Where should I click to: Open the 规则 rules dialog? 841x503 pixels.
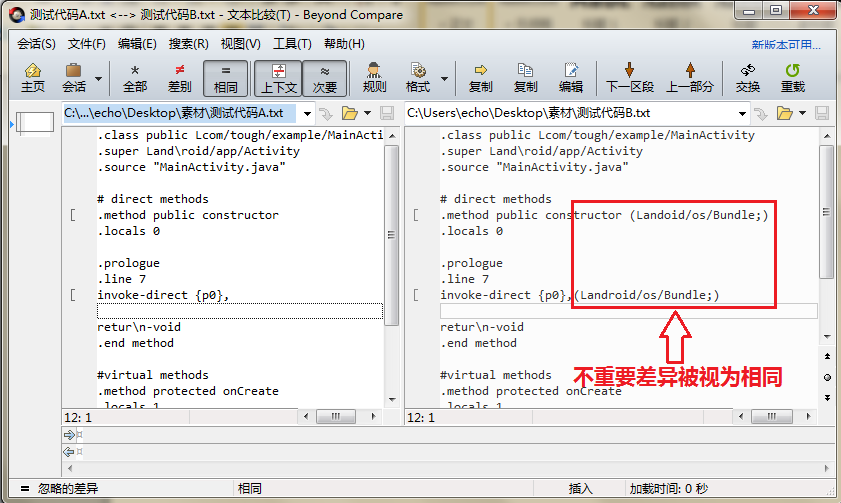point(374,78)
